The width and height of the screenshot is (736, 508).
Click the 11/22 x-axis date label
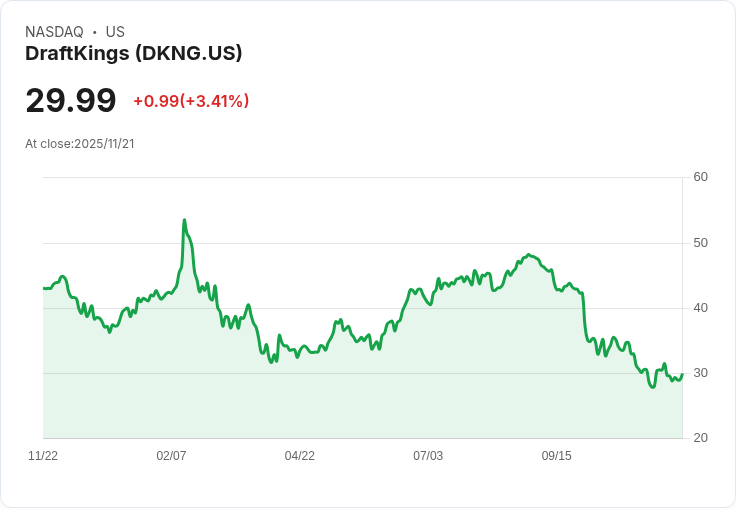point(43,455)
